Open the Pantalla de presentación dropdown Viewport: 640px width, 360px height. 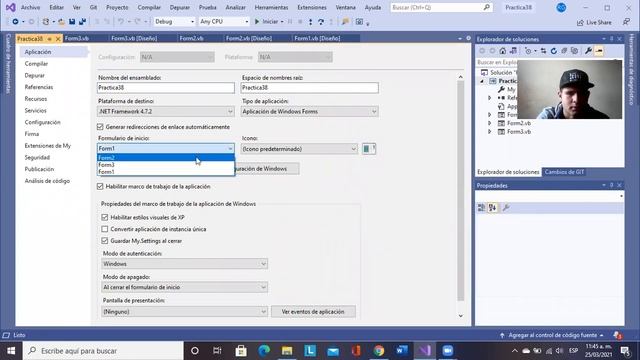pyautogui.click(x=184, y=312)
